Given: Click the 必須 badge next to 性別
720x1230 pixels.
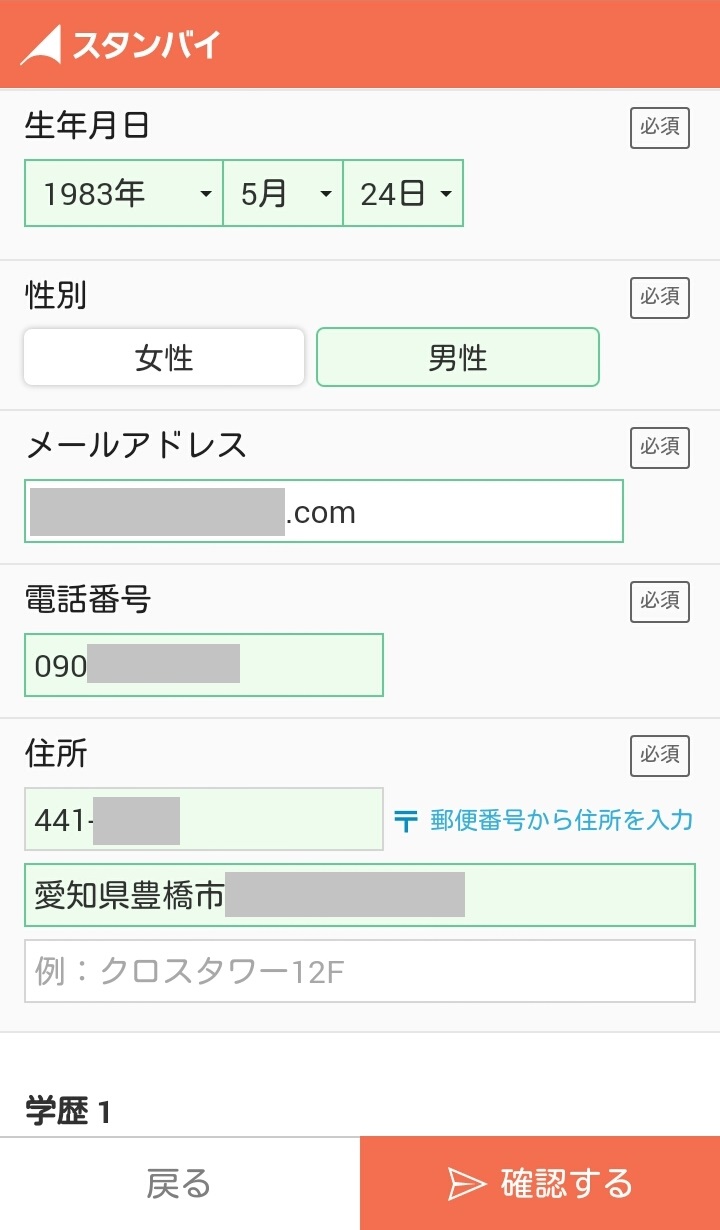Looking at the screenshot, I should tap(660, 297).
